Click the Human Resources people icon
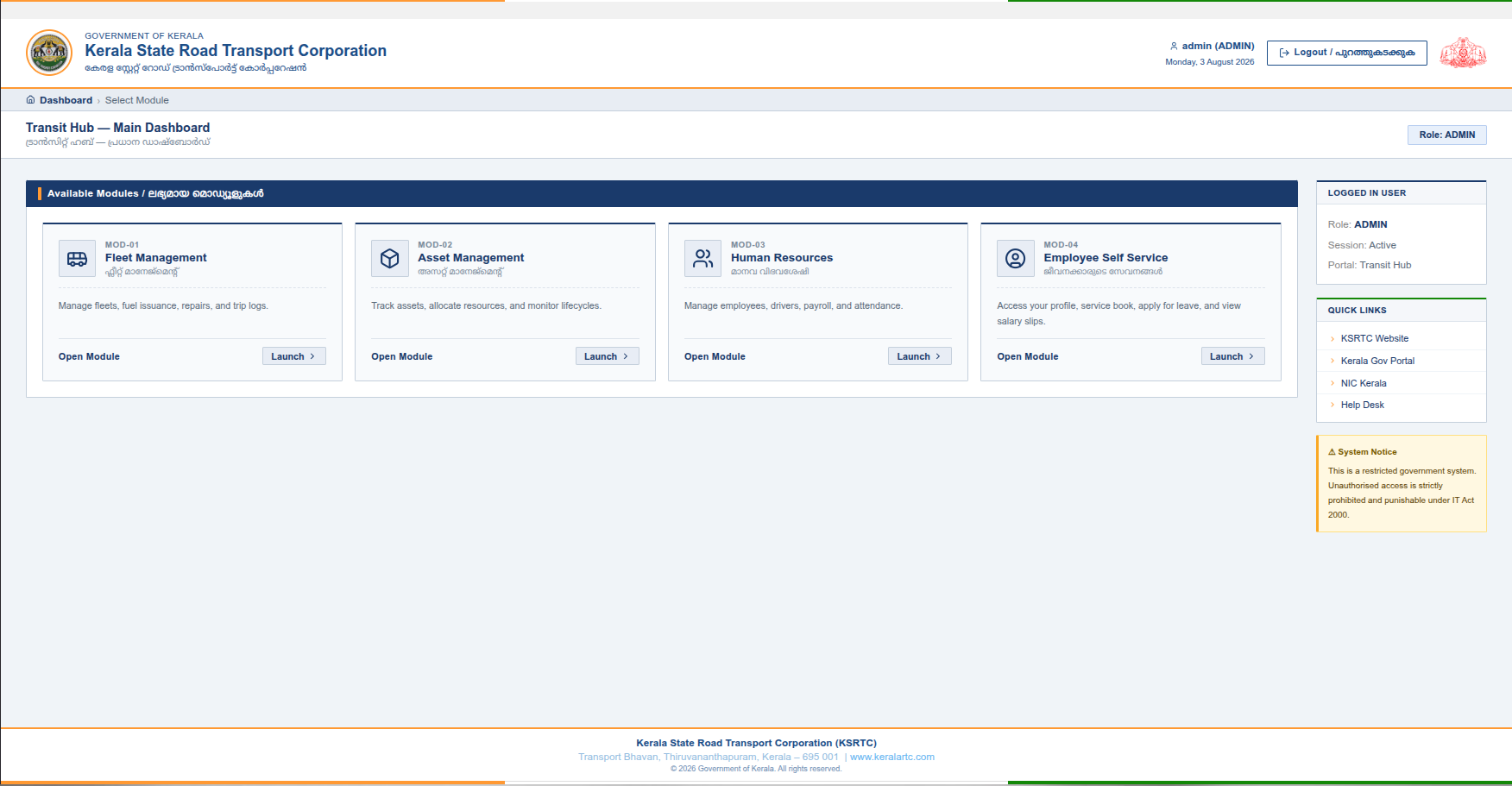This screenshot has width=1512, height=786. [x=703, y=259]
